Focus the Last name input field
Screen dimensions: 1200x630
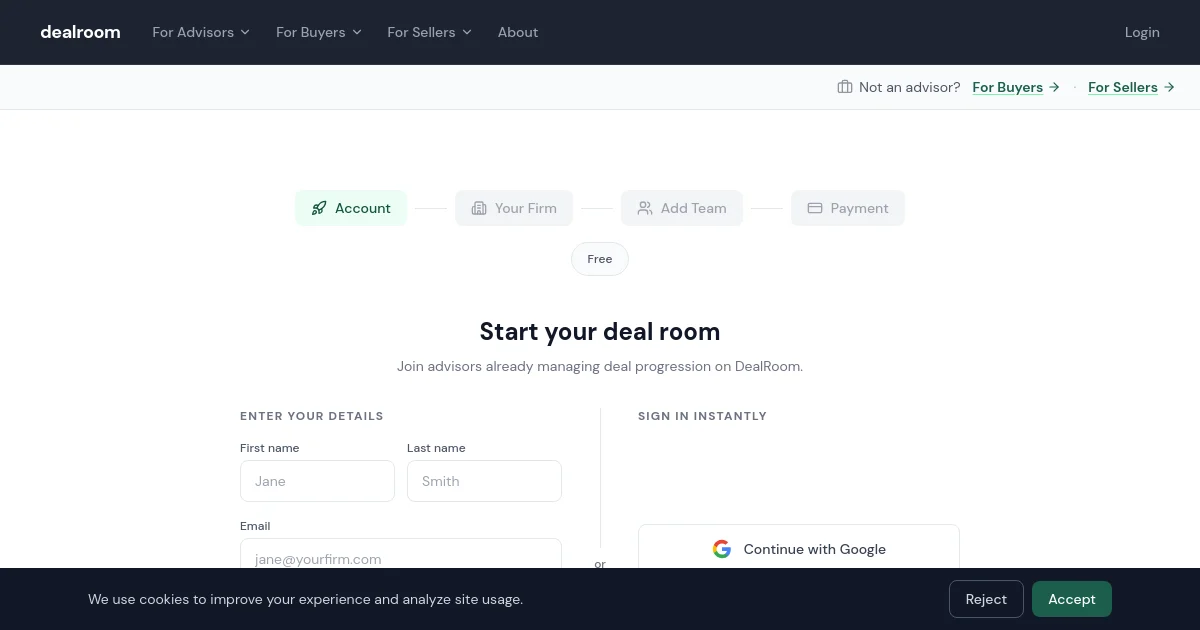[x=484, y=481]
